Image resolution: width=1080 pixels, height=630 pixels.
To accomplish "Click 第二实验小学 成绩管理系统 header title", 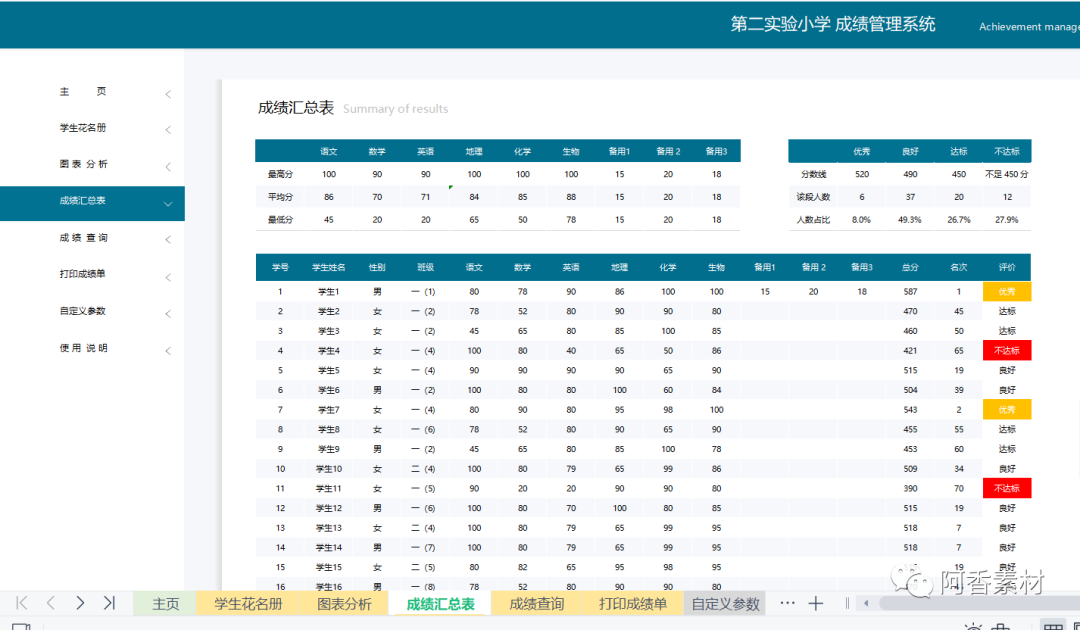I will (x=833, y=24).
